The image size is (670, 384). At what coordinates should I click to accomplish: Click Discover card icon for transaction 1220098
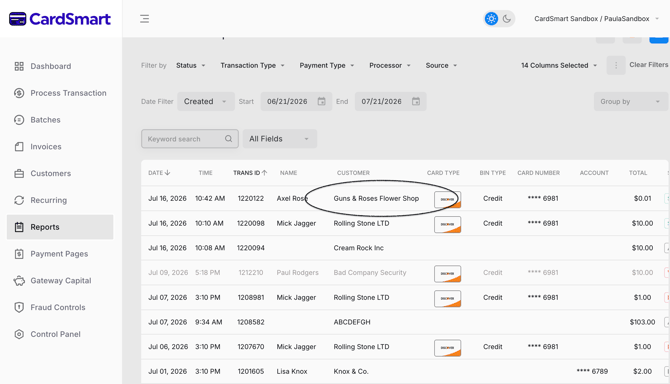point(447,224)
